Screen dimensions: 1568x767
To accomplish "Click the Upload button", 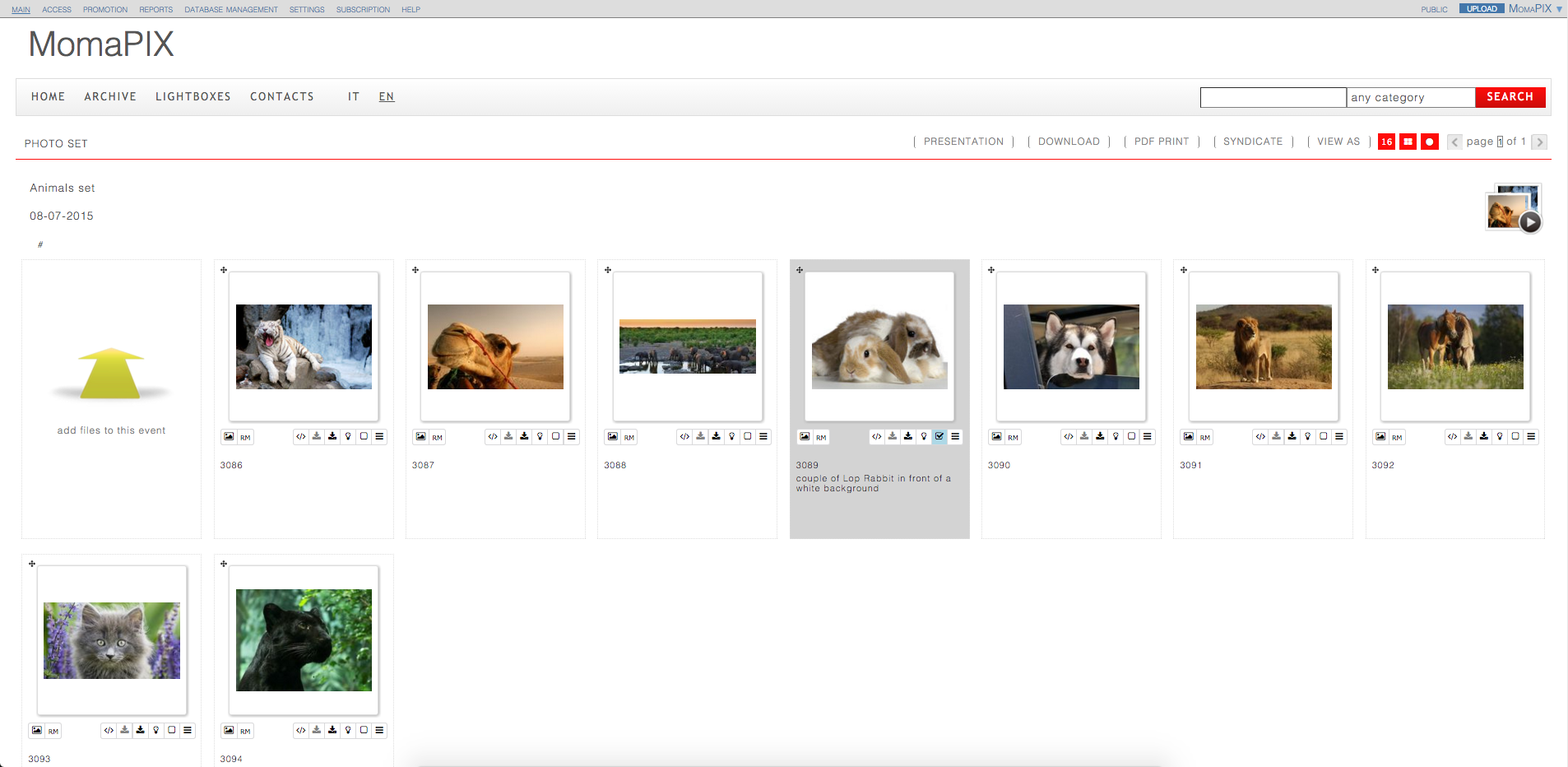I will coord(1482,9).
